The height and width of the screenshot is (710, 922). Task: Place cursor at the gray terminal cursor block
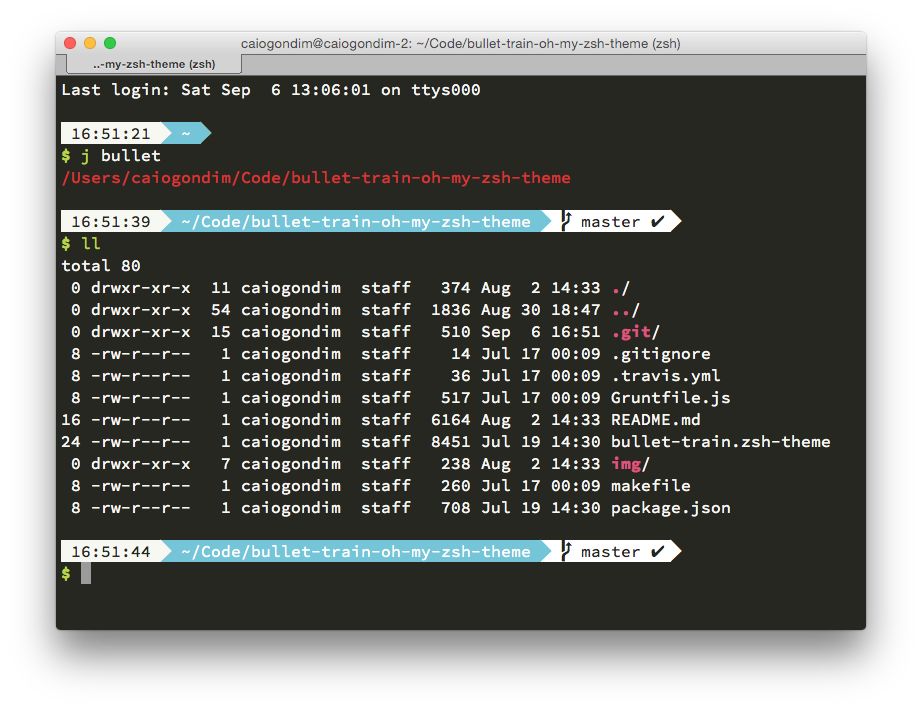pos(86,573)
